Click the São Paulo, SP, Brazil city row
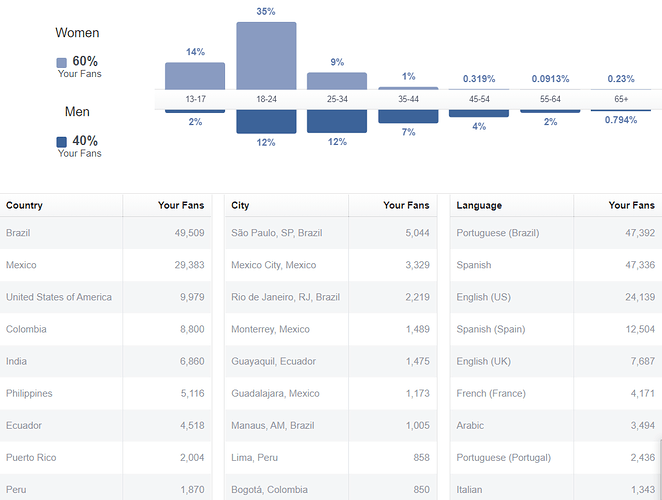 [x=330, y=233]
